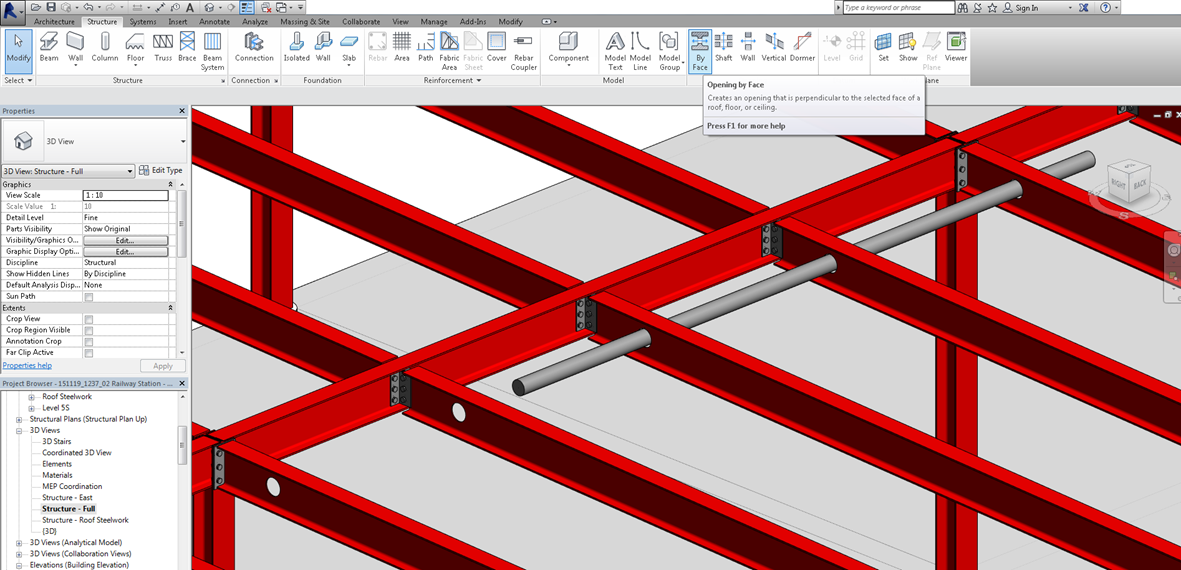Activate the Beam System tool
Viewport: 1181px width, 570px height.
(213, 50)
